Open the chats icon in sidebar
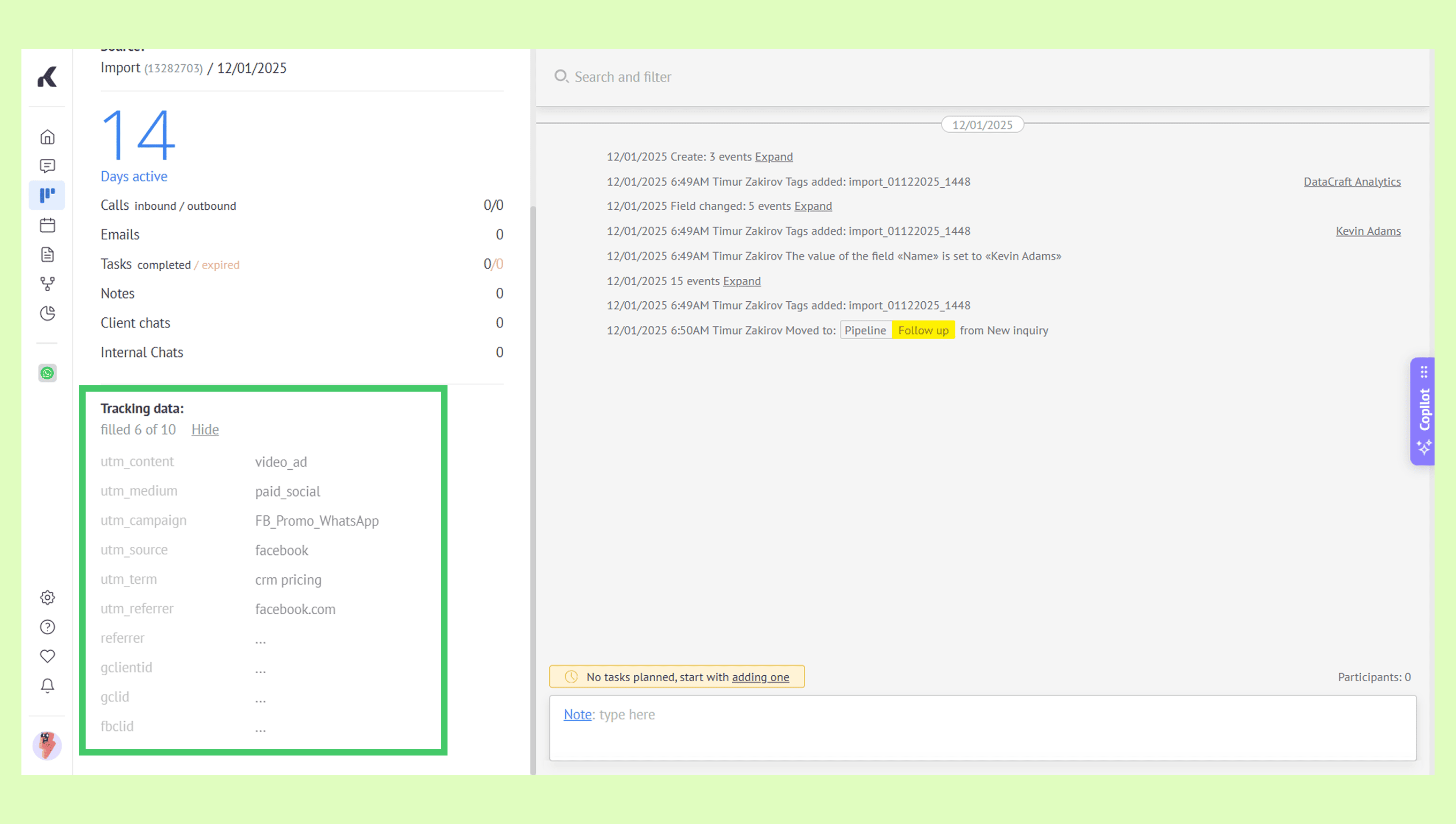This screenshot has width=1456, height=824. click(x=48, y=166)
